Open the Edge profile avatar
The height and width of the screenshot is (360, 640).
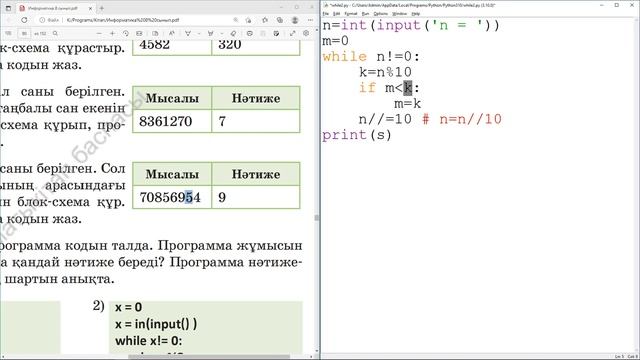coord(295,20)
